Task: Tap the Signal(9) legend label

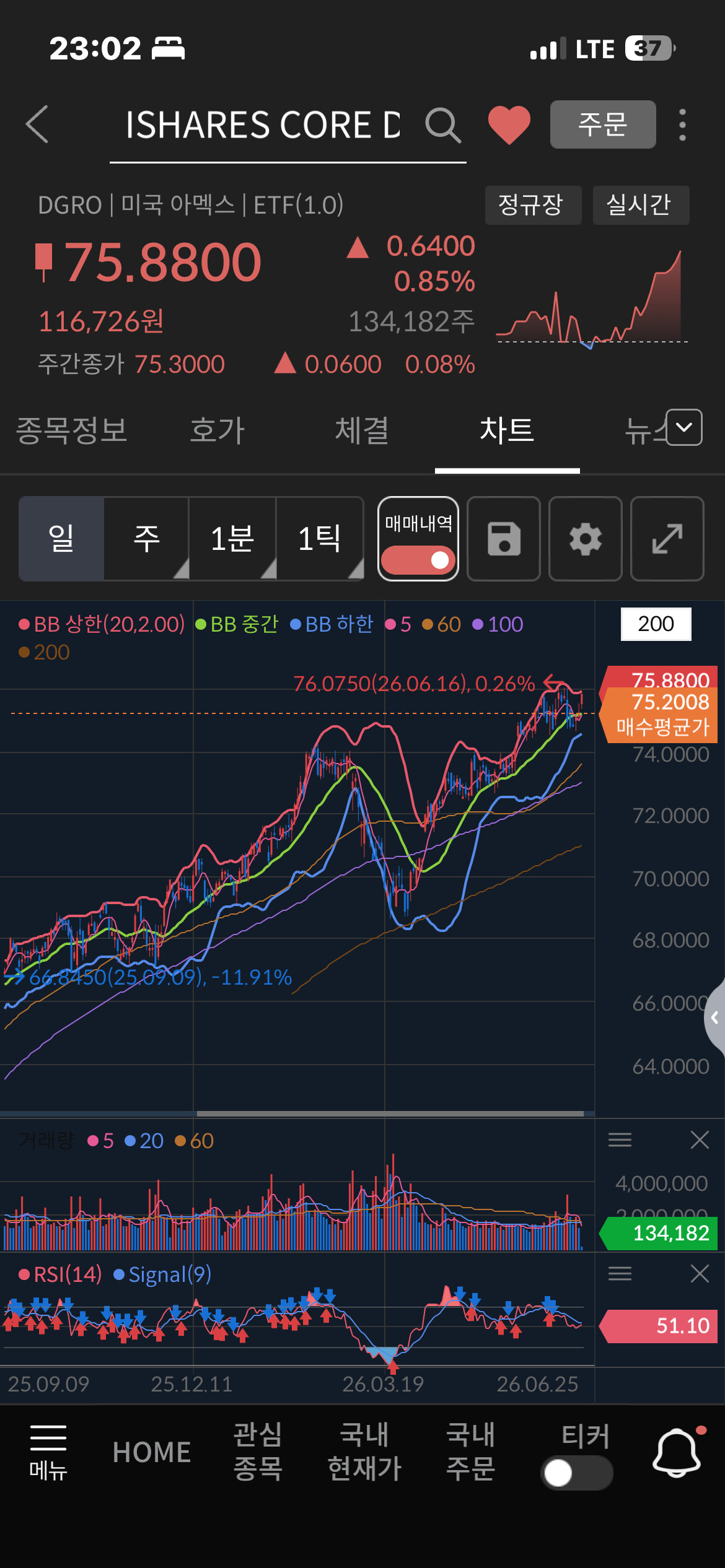Action: click(163, 1274)
